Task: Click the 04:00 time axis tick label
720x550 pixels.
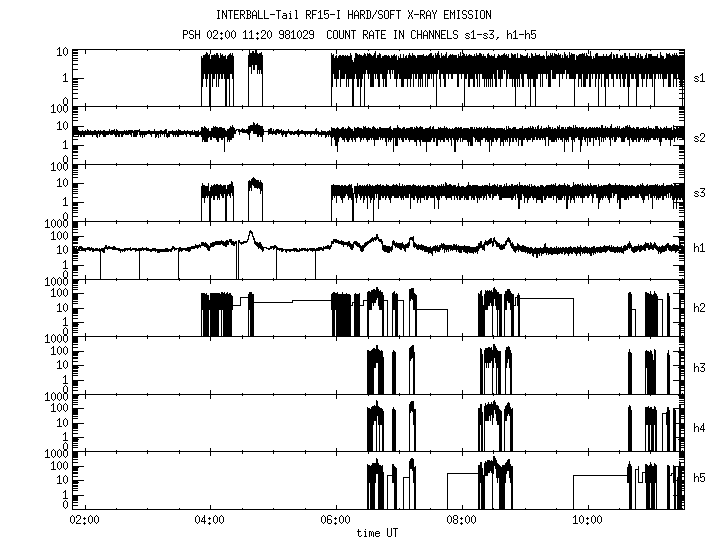Action: click(209, 520)
